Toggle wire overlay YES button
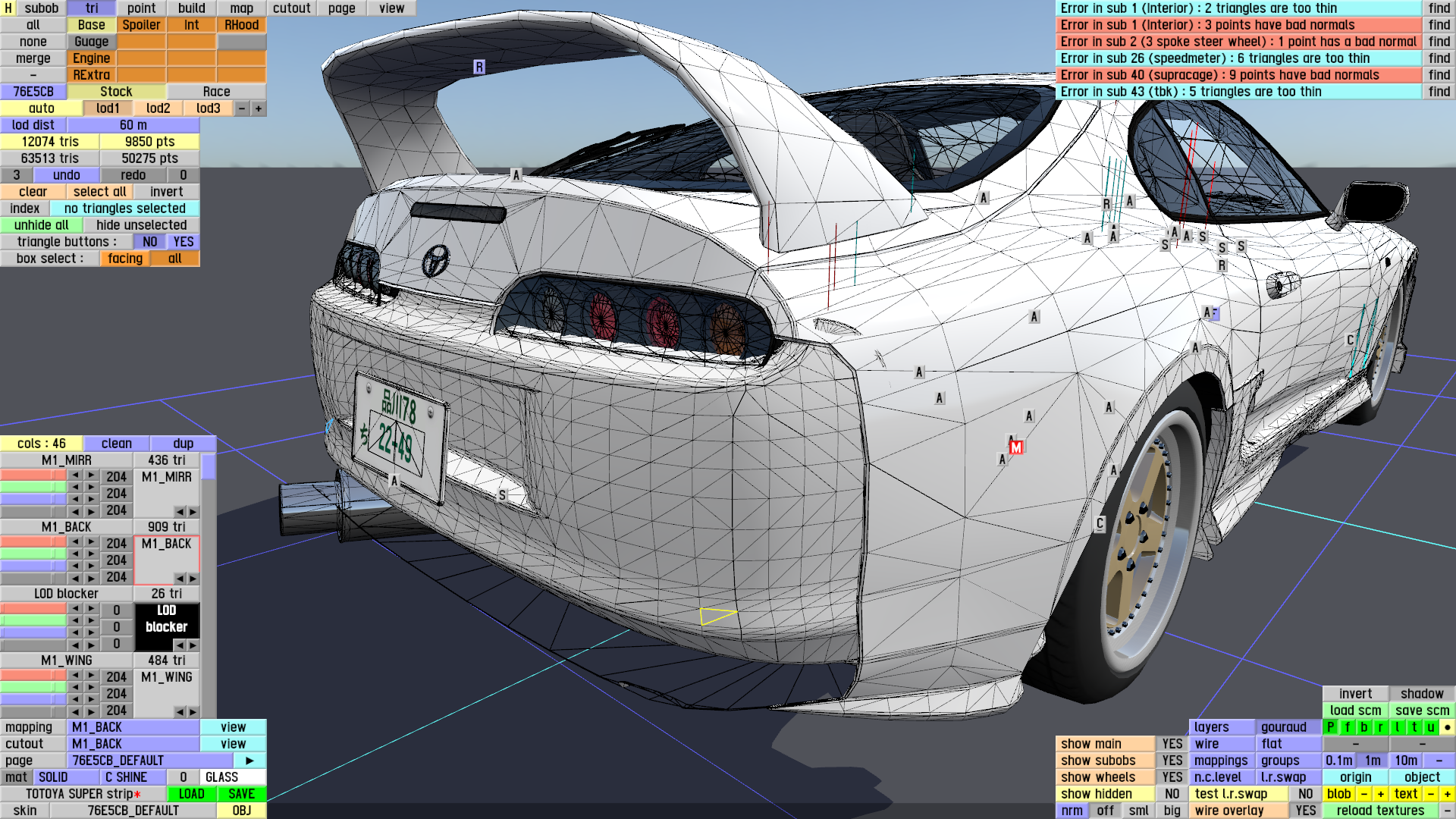1456x819 pixels. pyautogui.click(x=1305, y=811)
